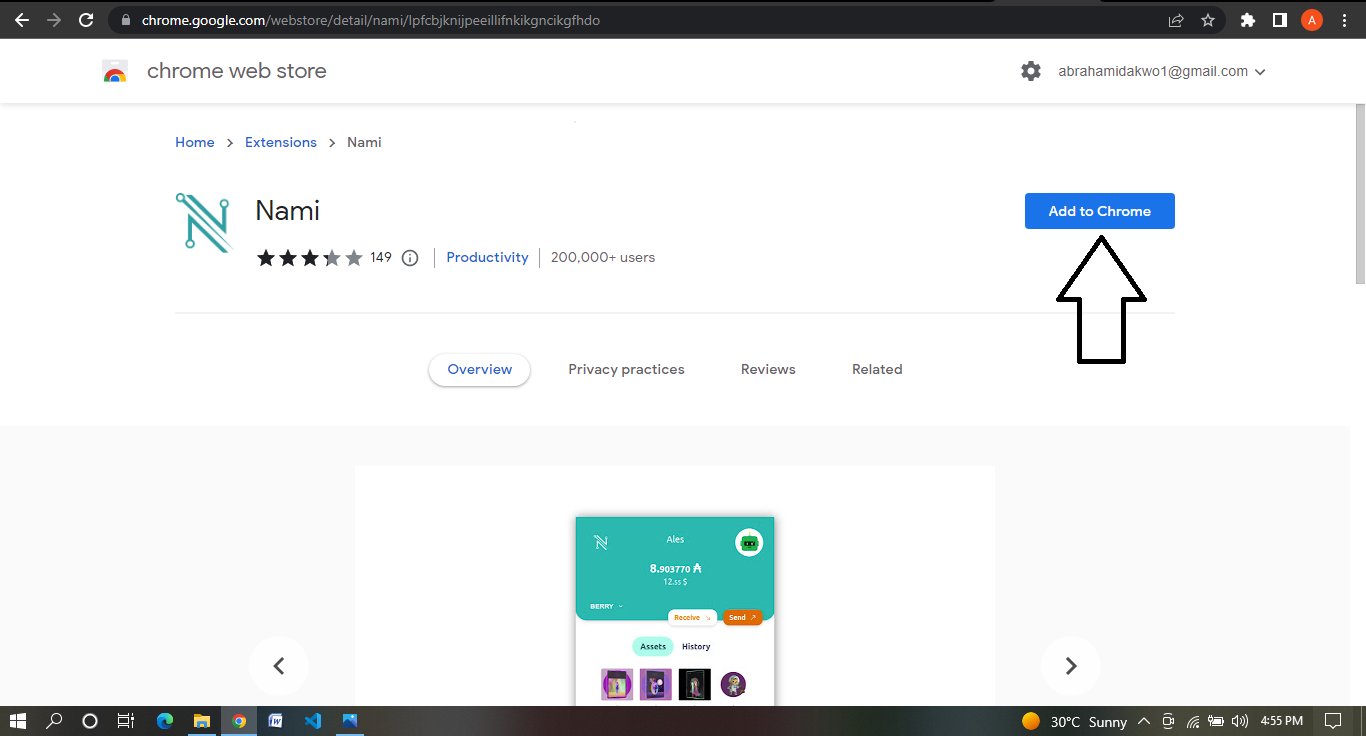Viewport: 1366px width, 736px height.
Task: Click the browser forward arrow
Action: coord(54,20)
